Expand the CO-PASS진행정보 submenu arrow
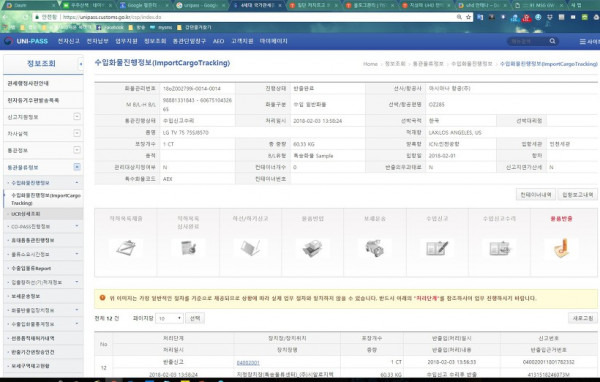Viewport: 600px width, 382px height. click(77, 226)
